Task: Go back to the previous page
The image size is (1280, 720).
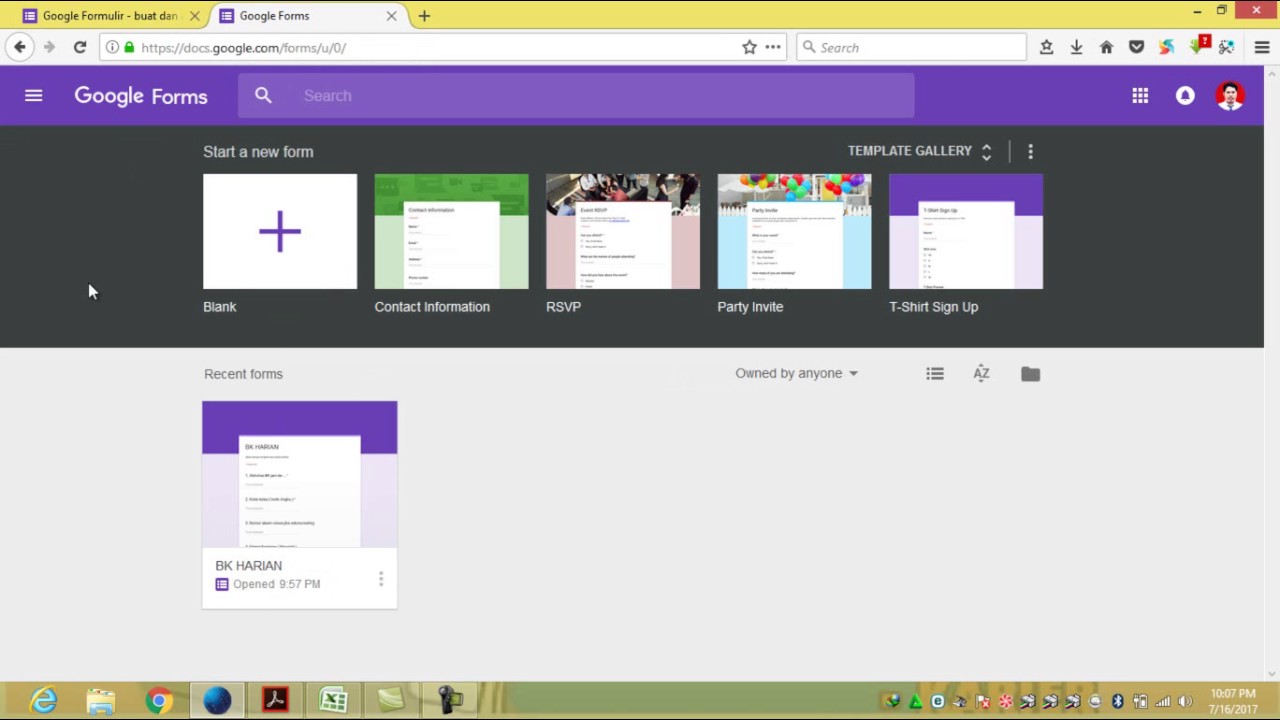Action: 19,47
